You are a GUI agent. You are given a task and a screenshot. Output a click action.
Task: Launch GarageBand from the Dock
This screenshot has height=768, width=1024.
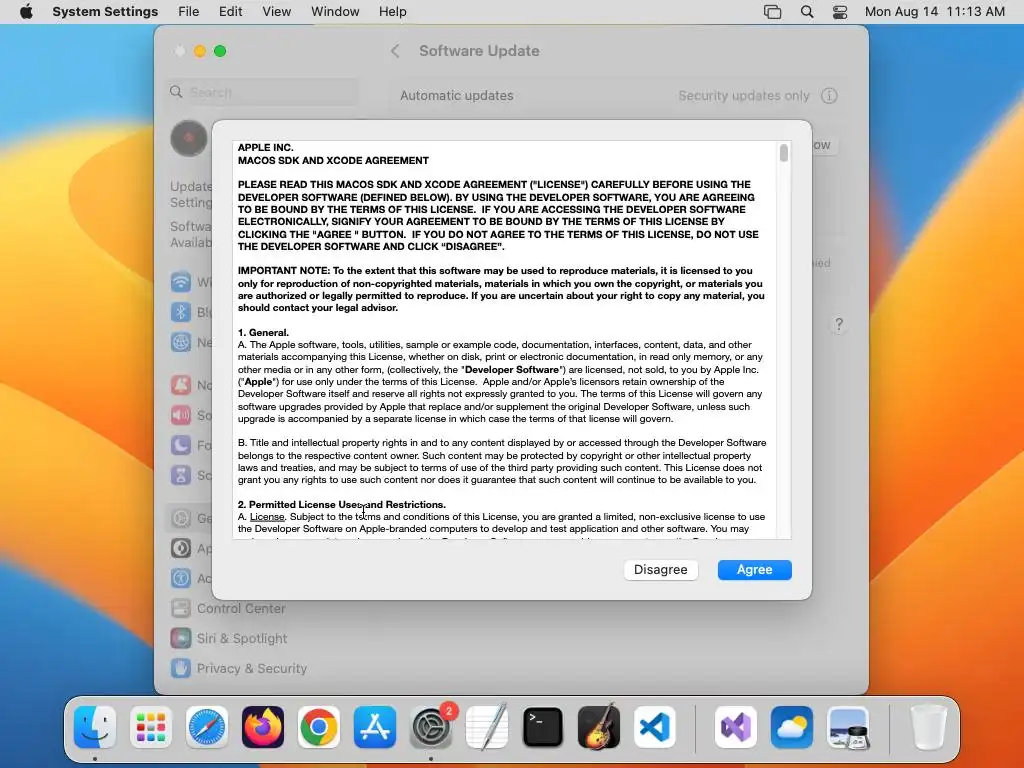(599, 727)
